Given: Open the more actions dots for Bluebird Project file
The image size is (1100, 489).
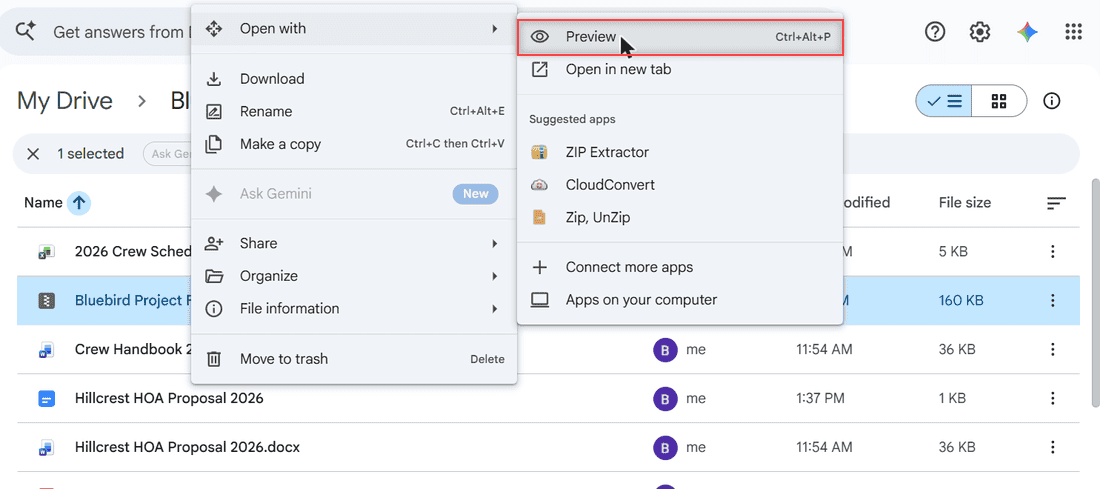Looking at the screenshot, I should (1052, 300).
